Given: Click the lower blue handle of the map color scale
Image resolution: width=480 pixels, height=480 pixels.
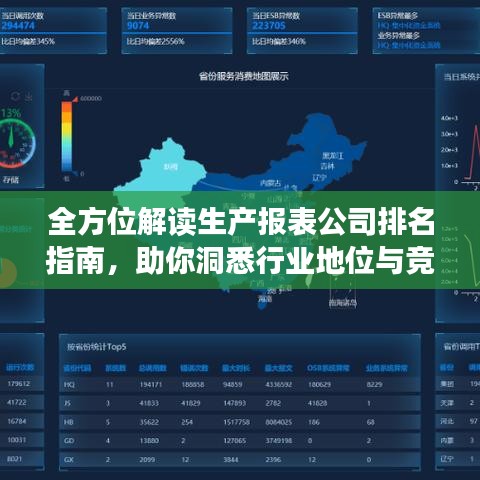Looking at the screenshot, I should [75, 173].
